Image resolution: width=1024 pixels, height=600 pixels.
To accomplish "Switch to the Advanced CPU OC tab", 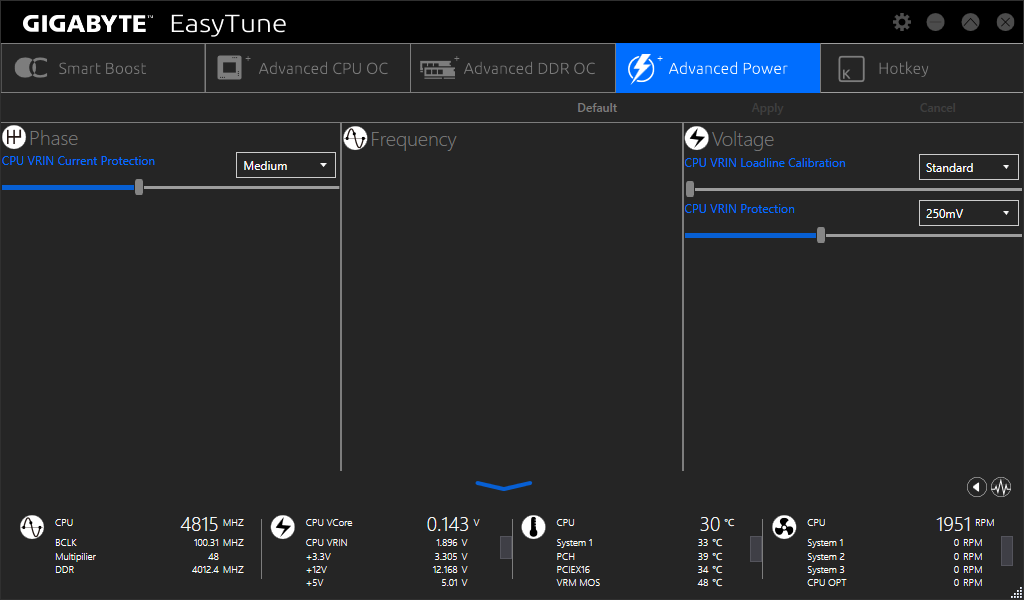I will click(x=308, y=68).
